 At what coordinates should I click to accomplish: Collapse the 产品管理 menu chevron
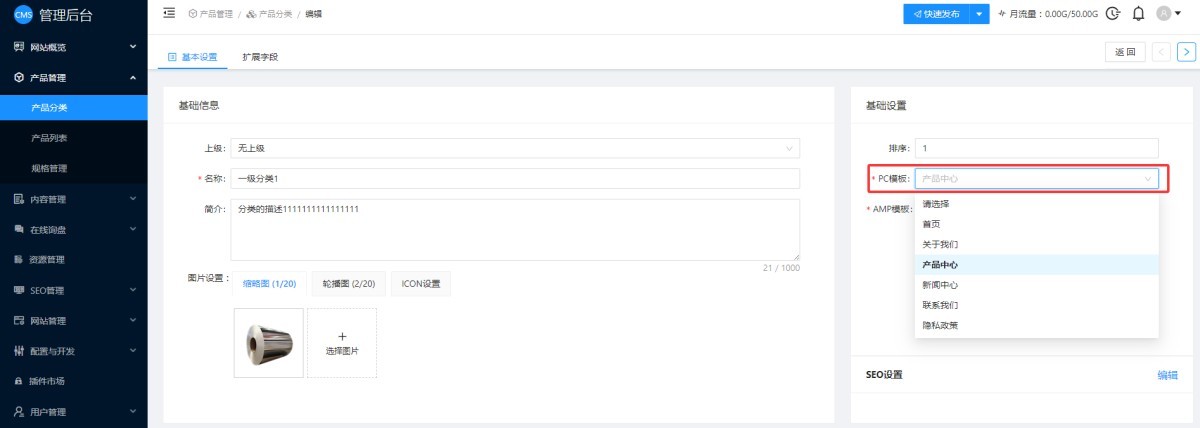[133, 77]
